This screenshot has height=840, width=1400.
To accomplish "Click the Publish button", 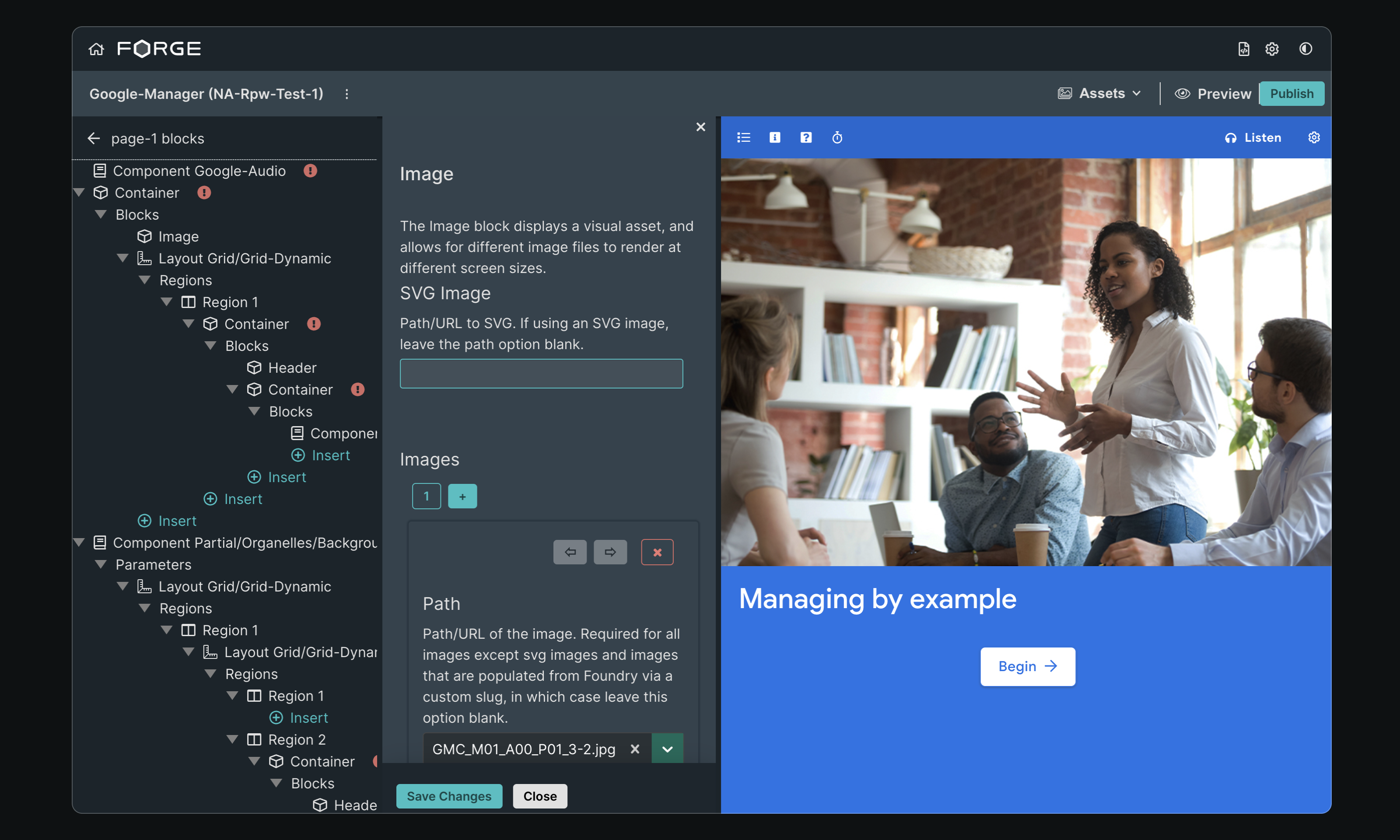I will coord(1291,93).
